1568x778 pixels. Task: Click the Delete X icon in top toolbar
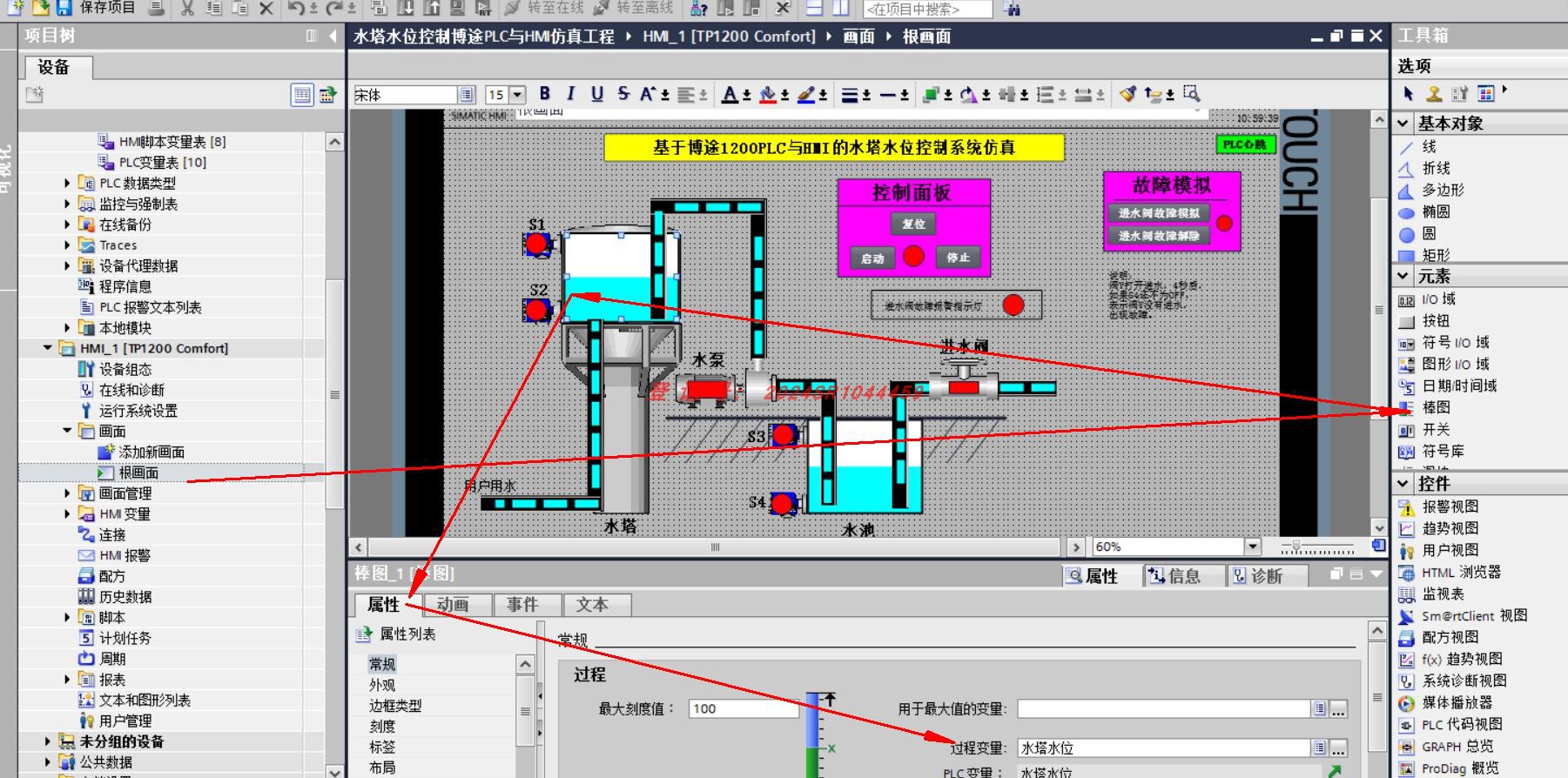pyautogui.click(x=266, y=8)
